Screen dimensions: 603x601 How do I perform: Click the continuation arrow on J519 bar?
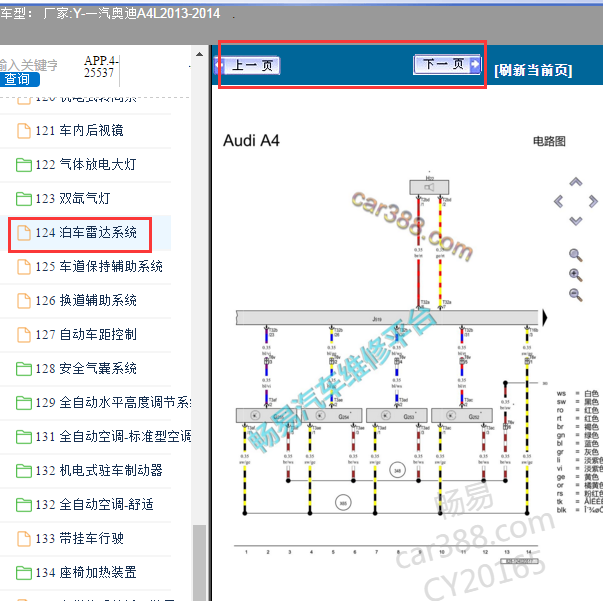point(545,318)
